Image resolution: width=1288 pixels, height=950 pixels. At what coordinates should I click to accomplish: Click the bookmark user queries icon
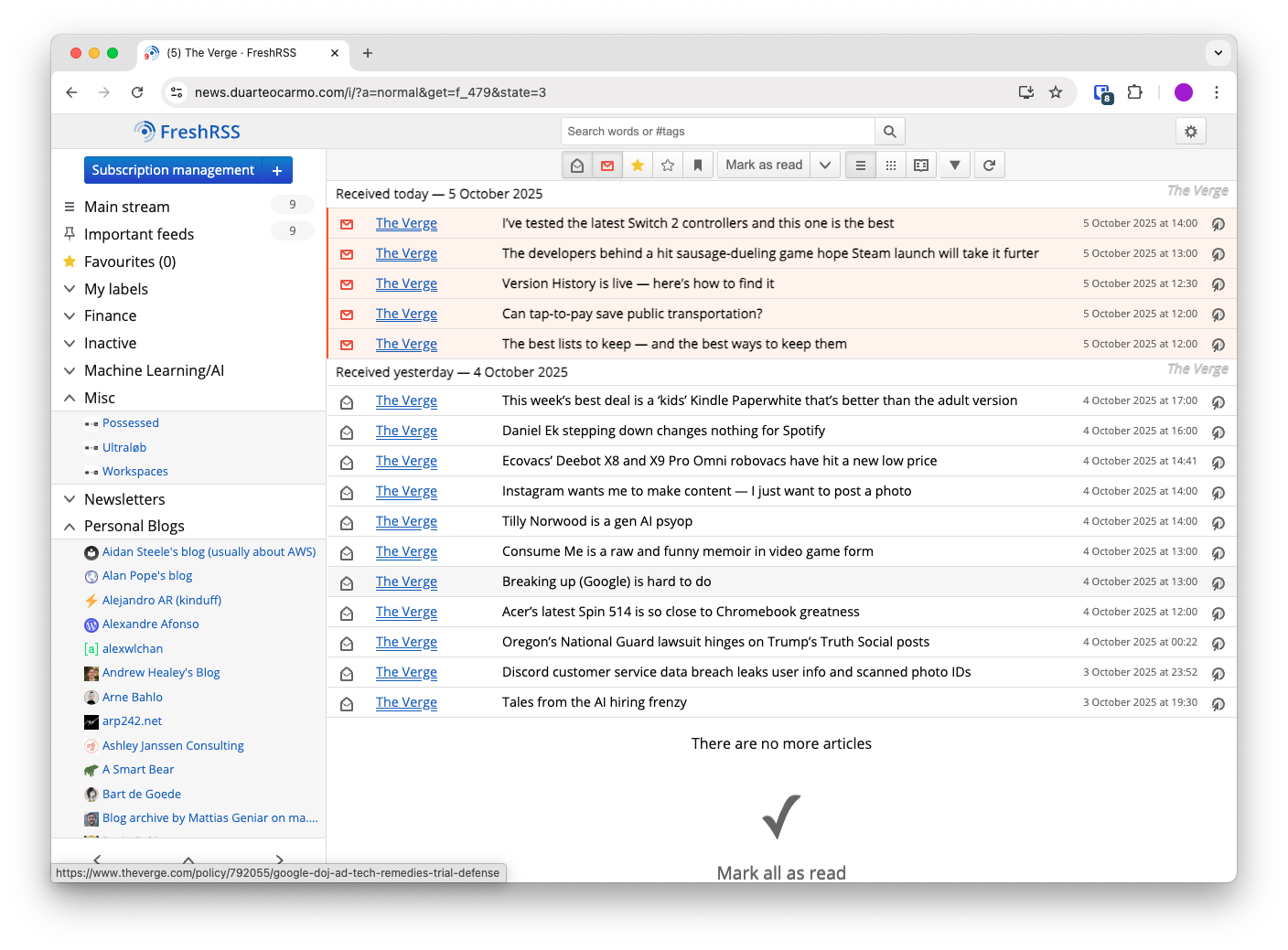point(697,165)
